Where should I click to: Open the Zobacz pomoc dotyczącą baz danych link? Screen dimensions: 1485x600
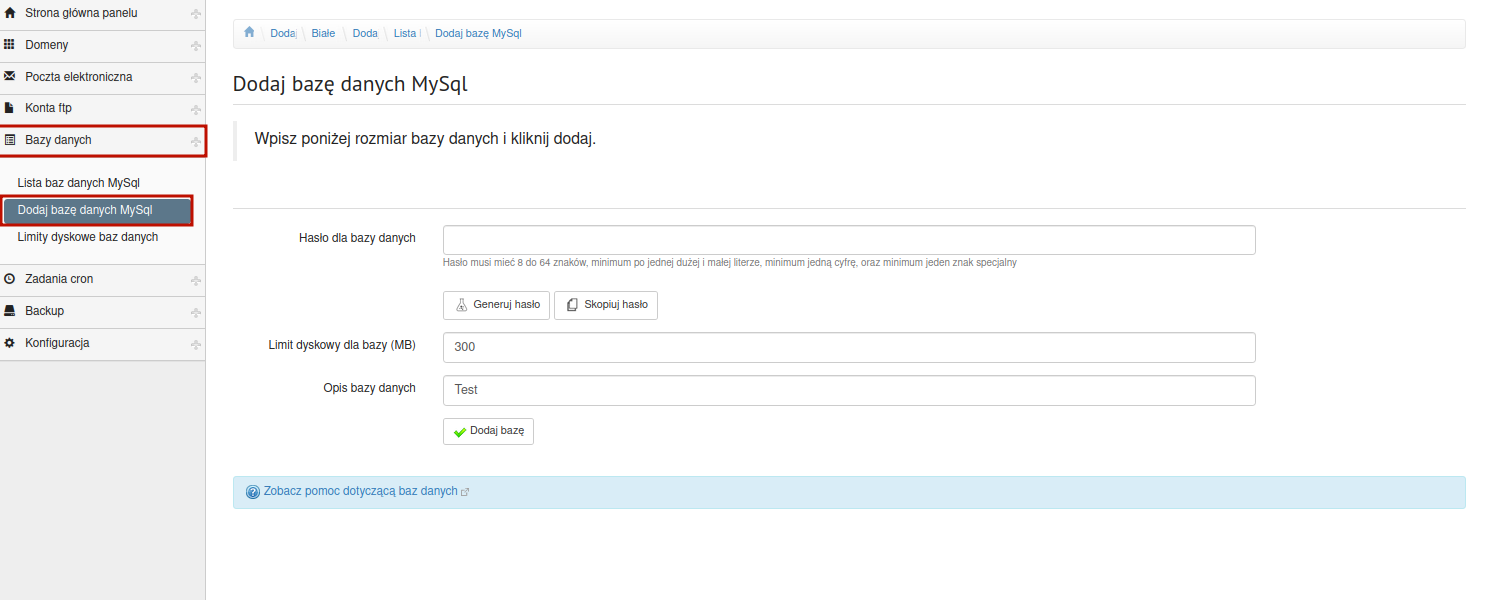[360, 492]
